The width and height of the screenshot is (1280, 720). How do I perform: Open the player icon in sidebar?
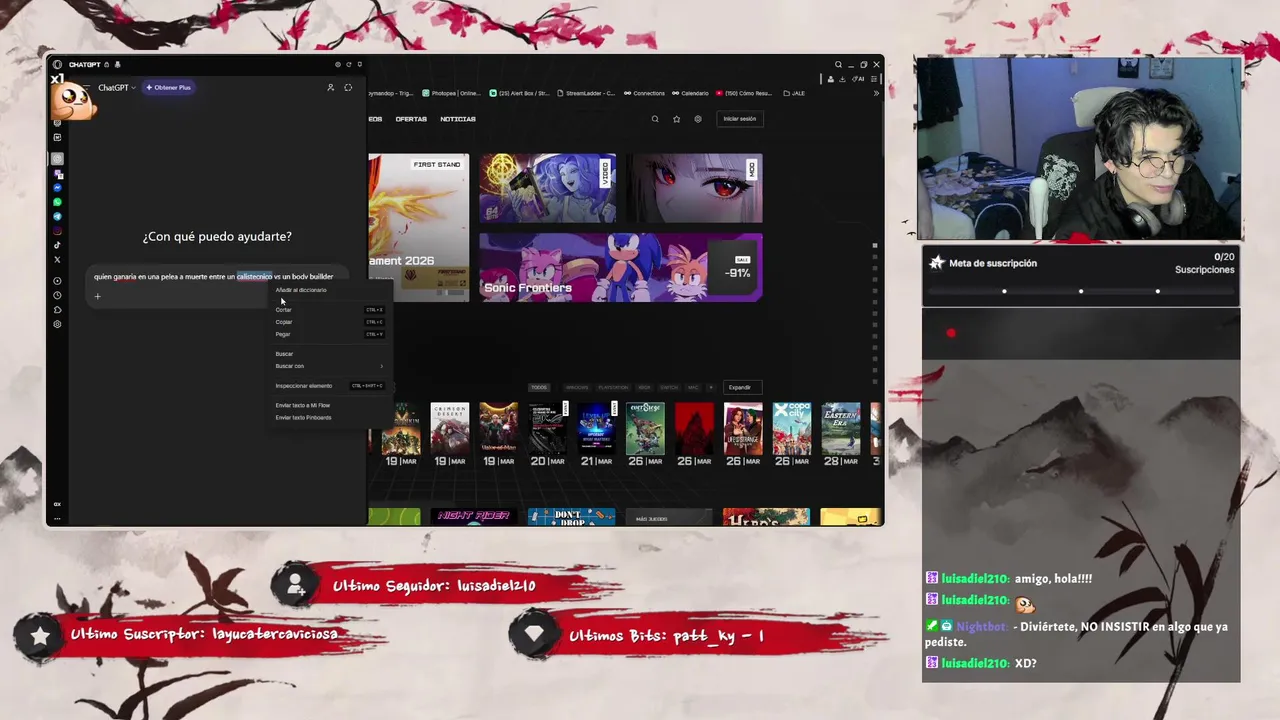click(58, 281)
